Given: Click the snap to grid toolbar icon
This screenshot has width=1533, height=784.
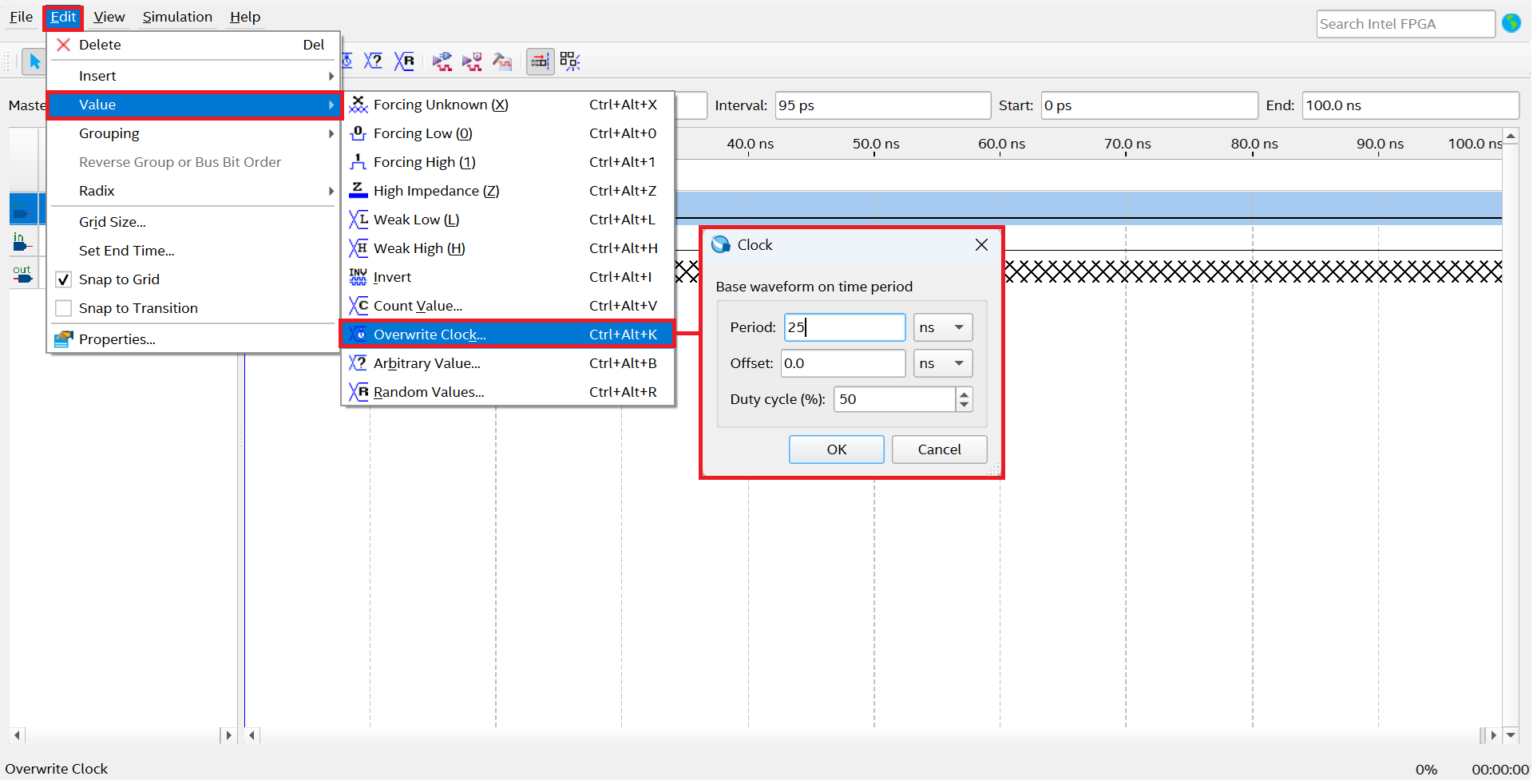Looking at the screenshot, I should pyautogui.click(x=569, y=61).
